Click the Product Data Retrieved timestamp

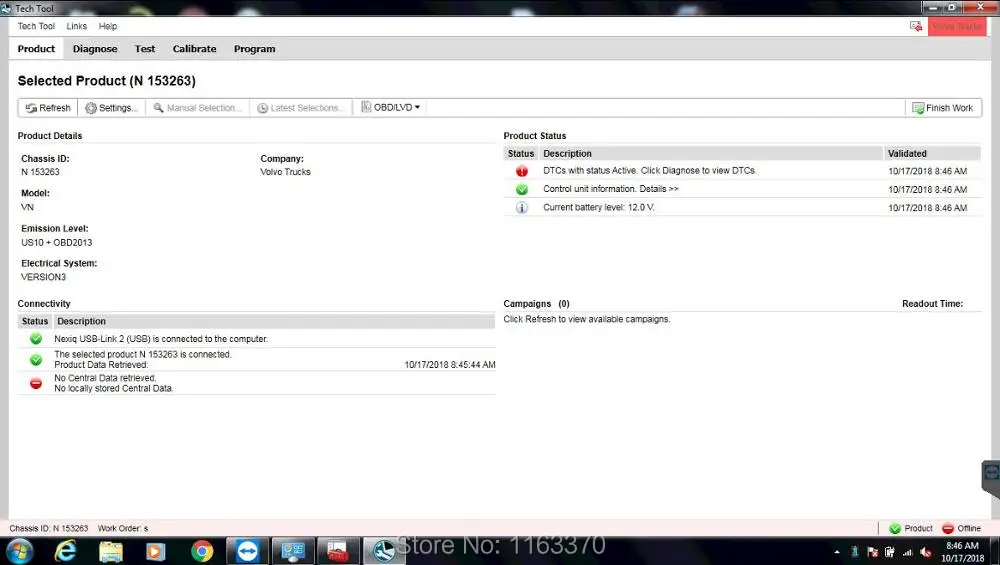point(450,365)
